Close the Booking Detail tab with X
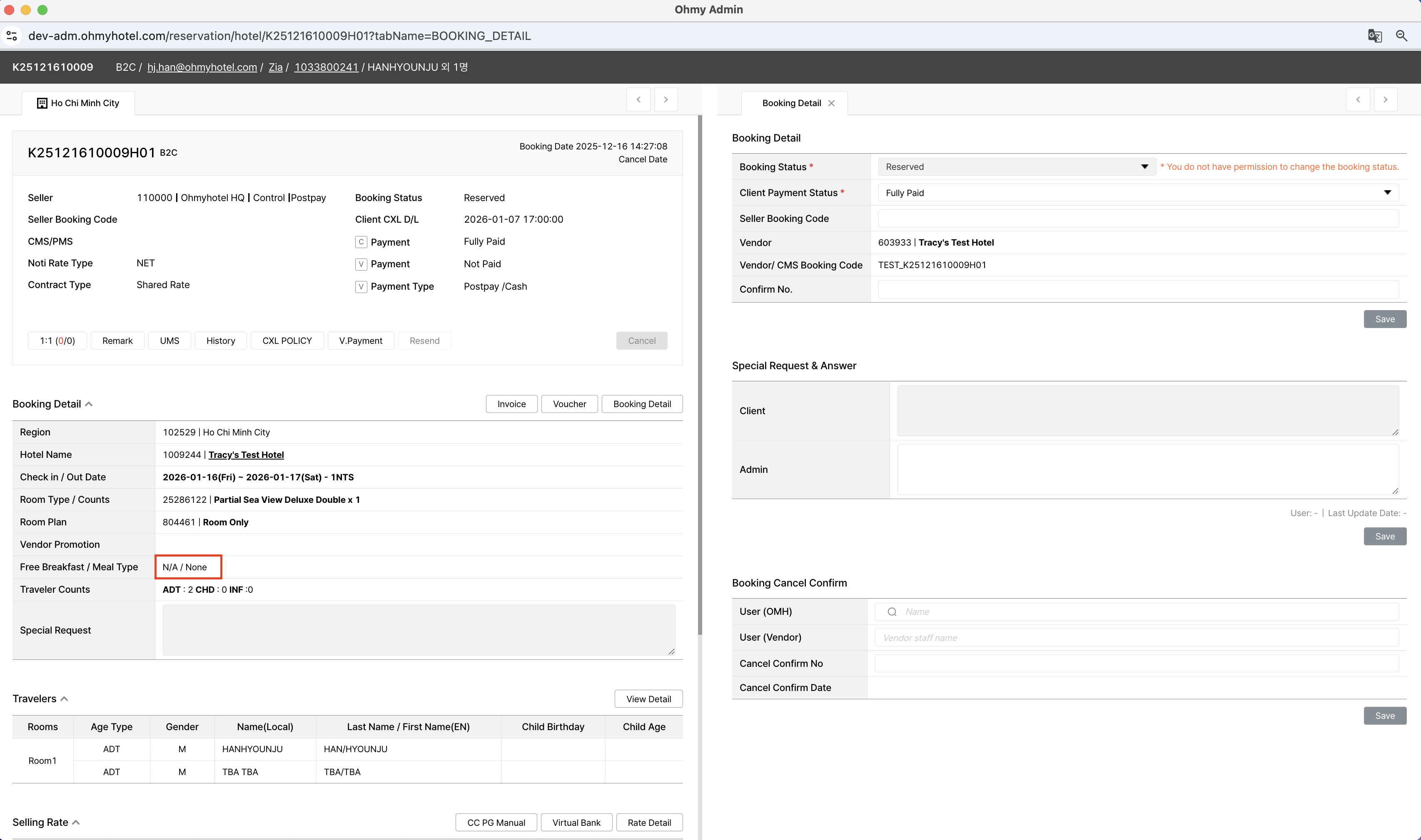Viewport: 1421px width, 840px height. coord(831,103)
